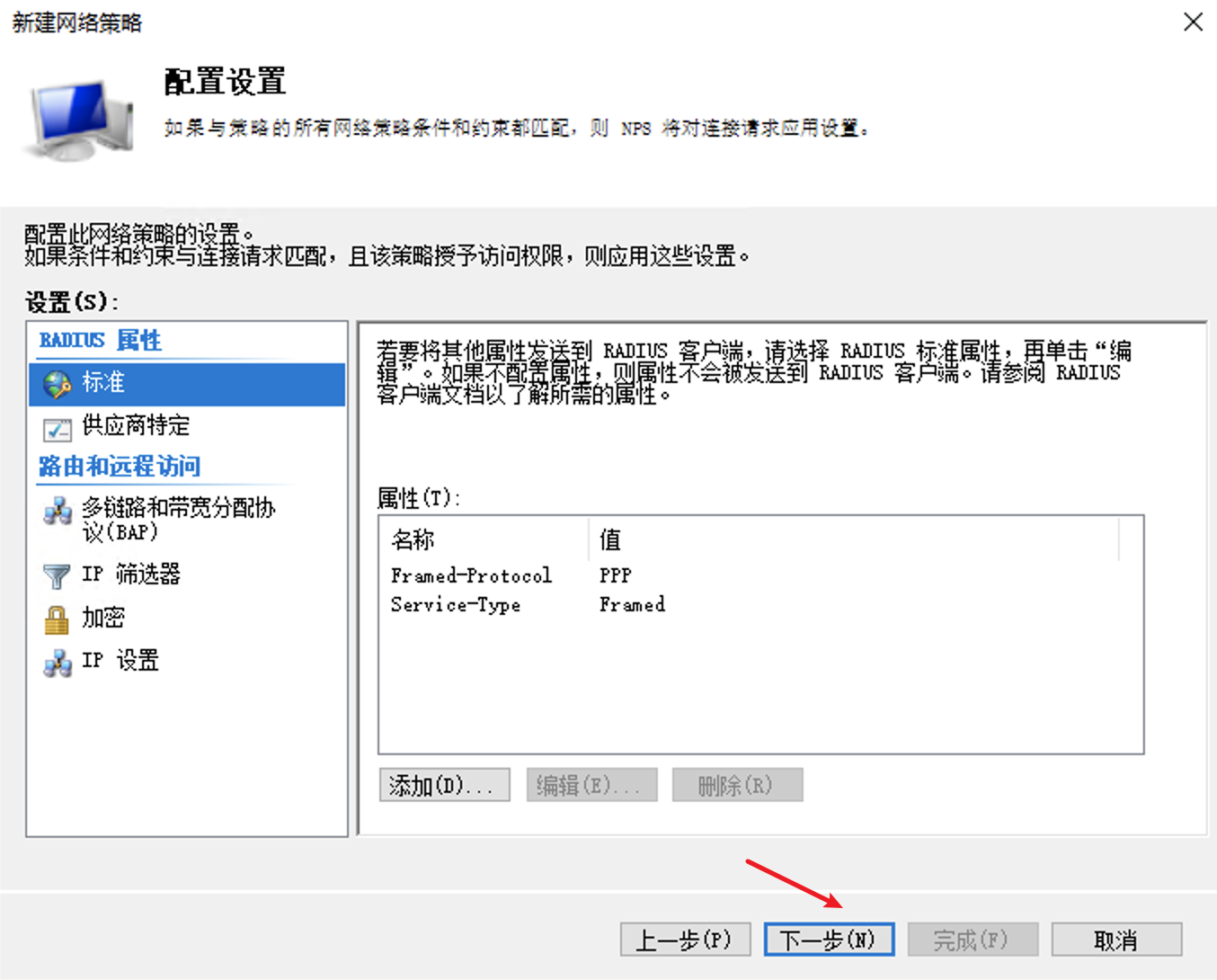1217x980 pixels.
Task: Click the 编辑(E) button
Action: coord(591,784)
